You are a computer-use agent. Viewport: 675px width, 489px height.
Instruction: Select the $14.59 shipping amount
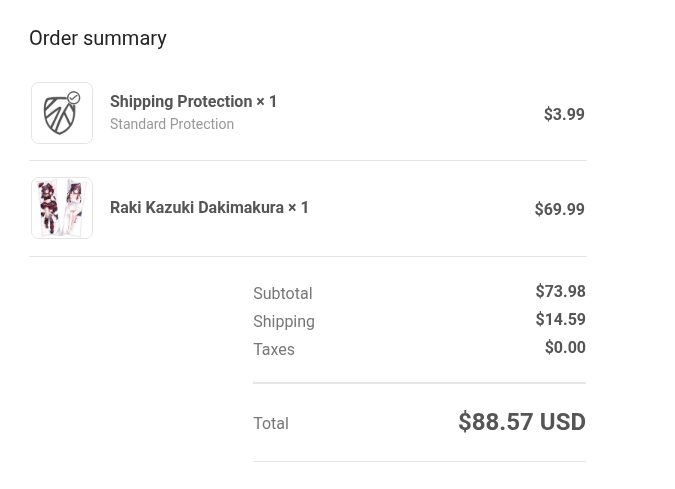click(x=560, y=319)
